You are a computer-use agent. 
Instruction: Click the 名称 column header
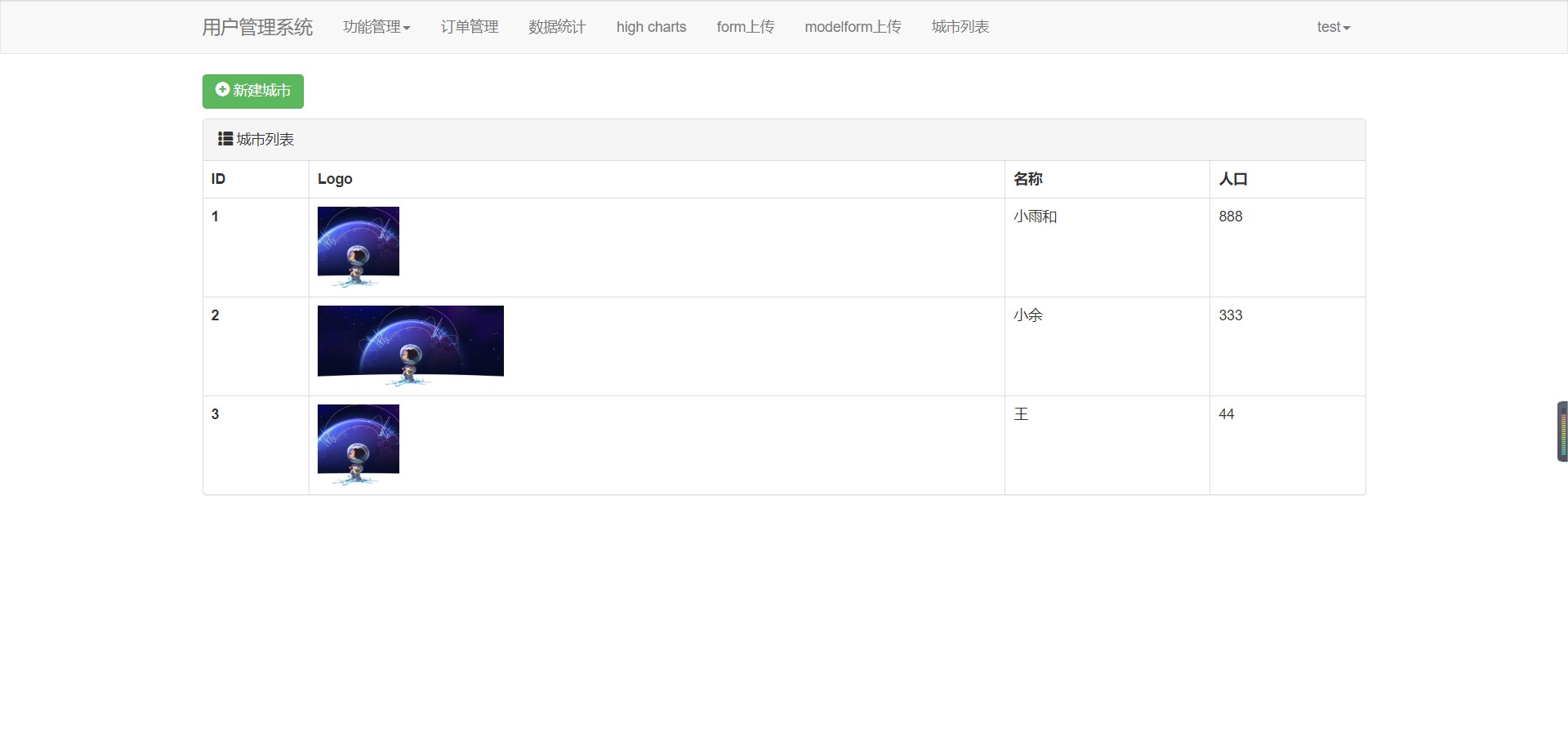(1027, 178)
